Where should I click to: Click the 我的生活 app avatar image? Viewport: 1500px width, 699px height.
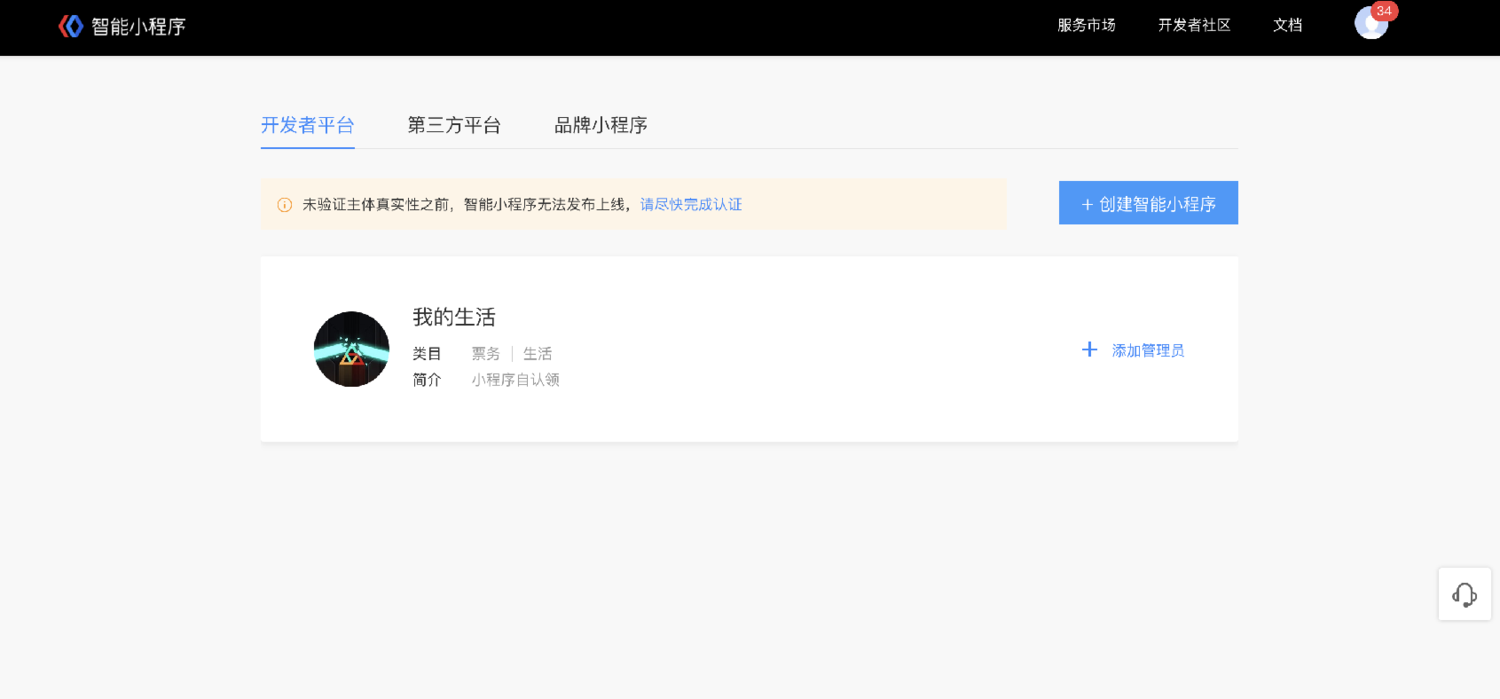351,349
